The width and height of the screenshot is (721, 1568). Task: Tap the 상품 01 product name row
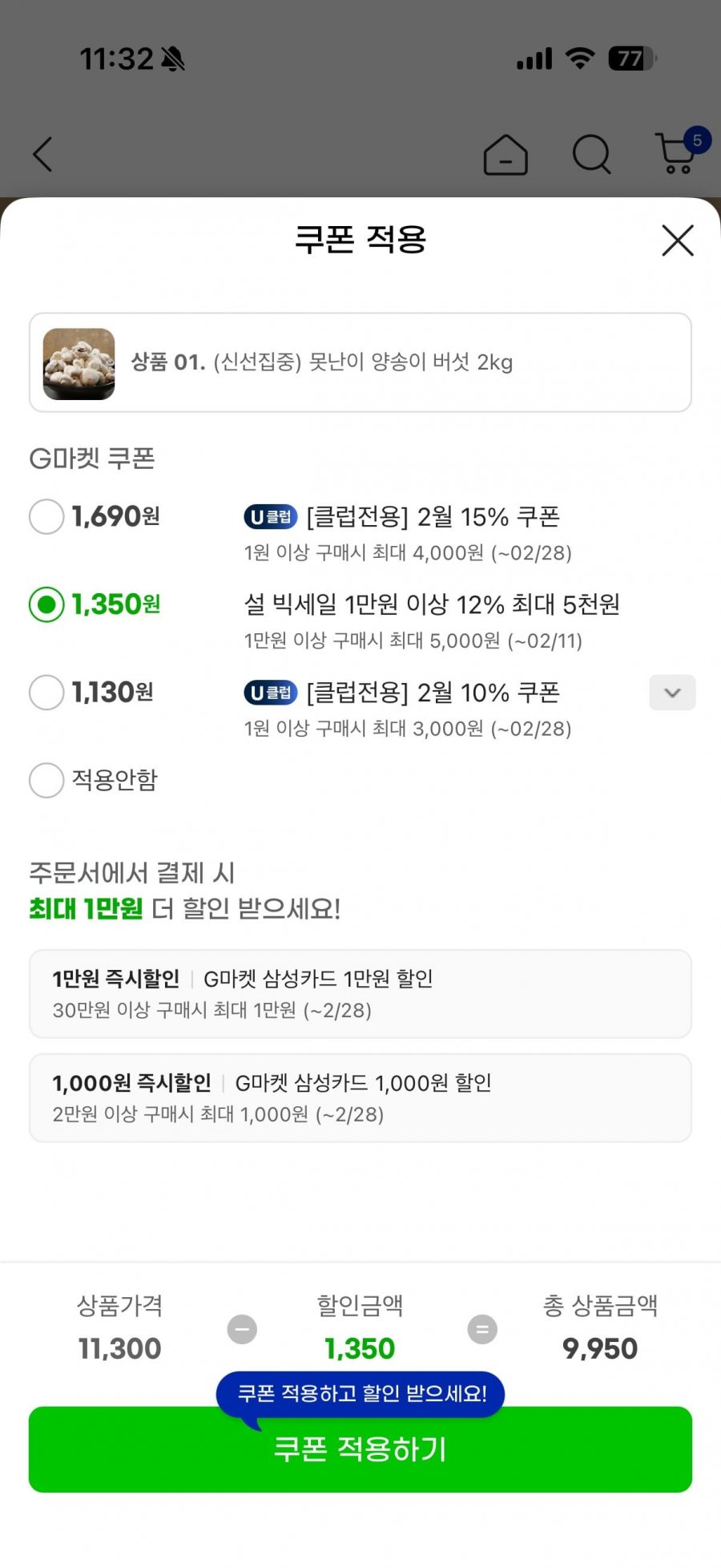362,363
